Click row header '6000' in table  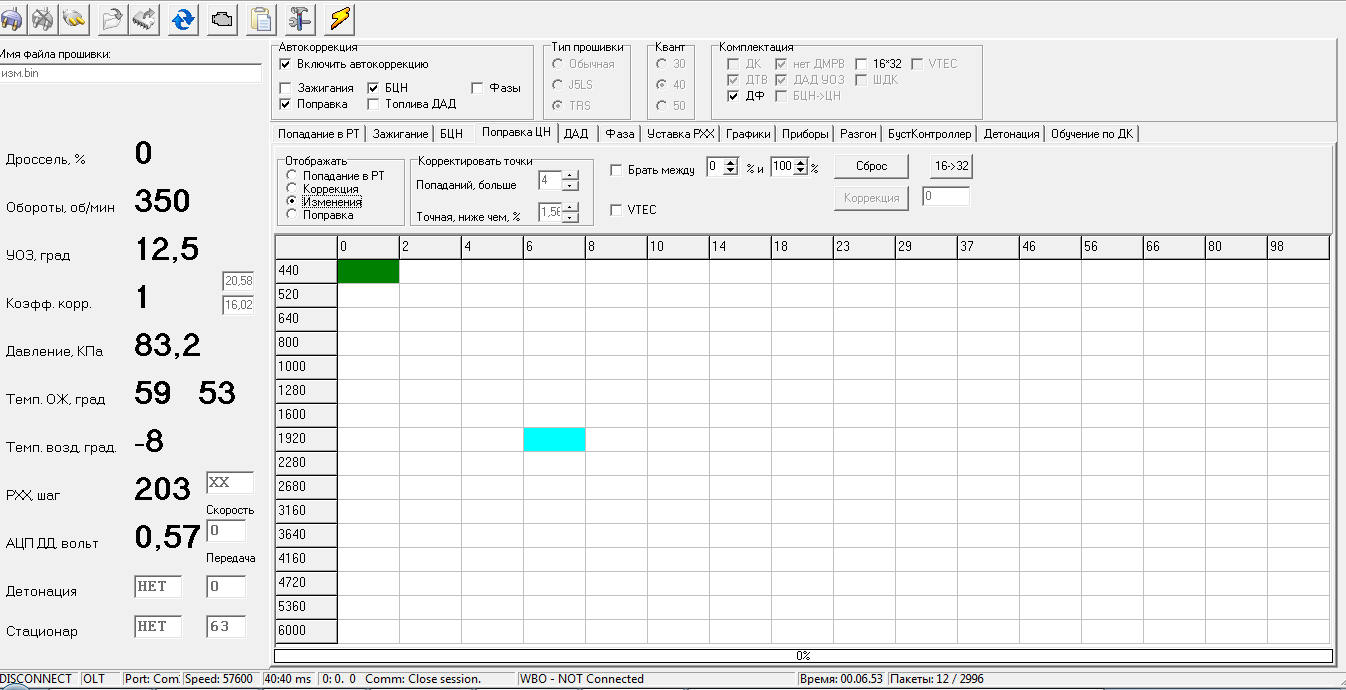pyautogui.click(x=305, y=631)
